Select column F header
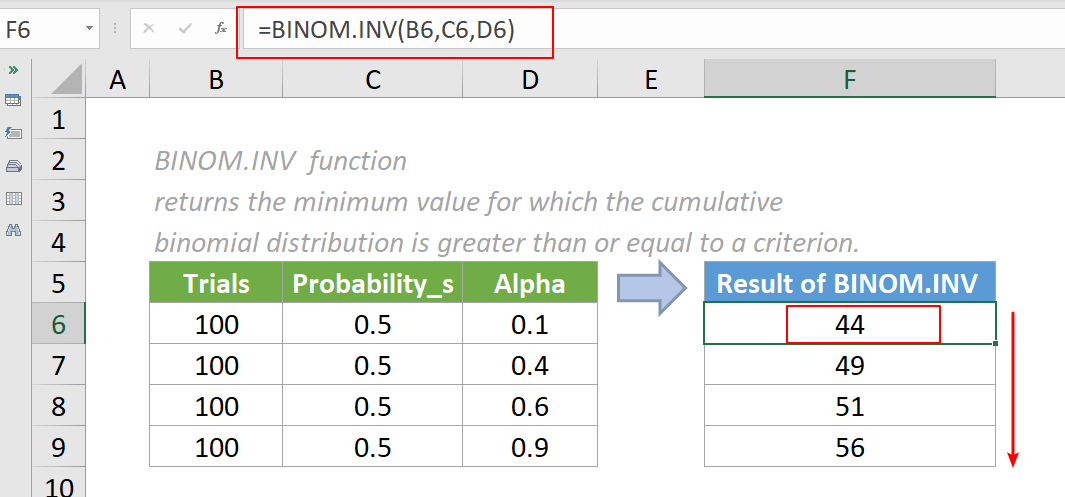 (849, 80)
